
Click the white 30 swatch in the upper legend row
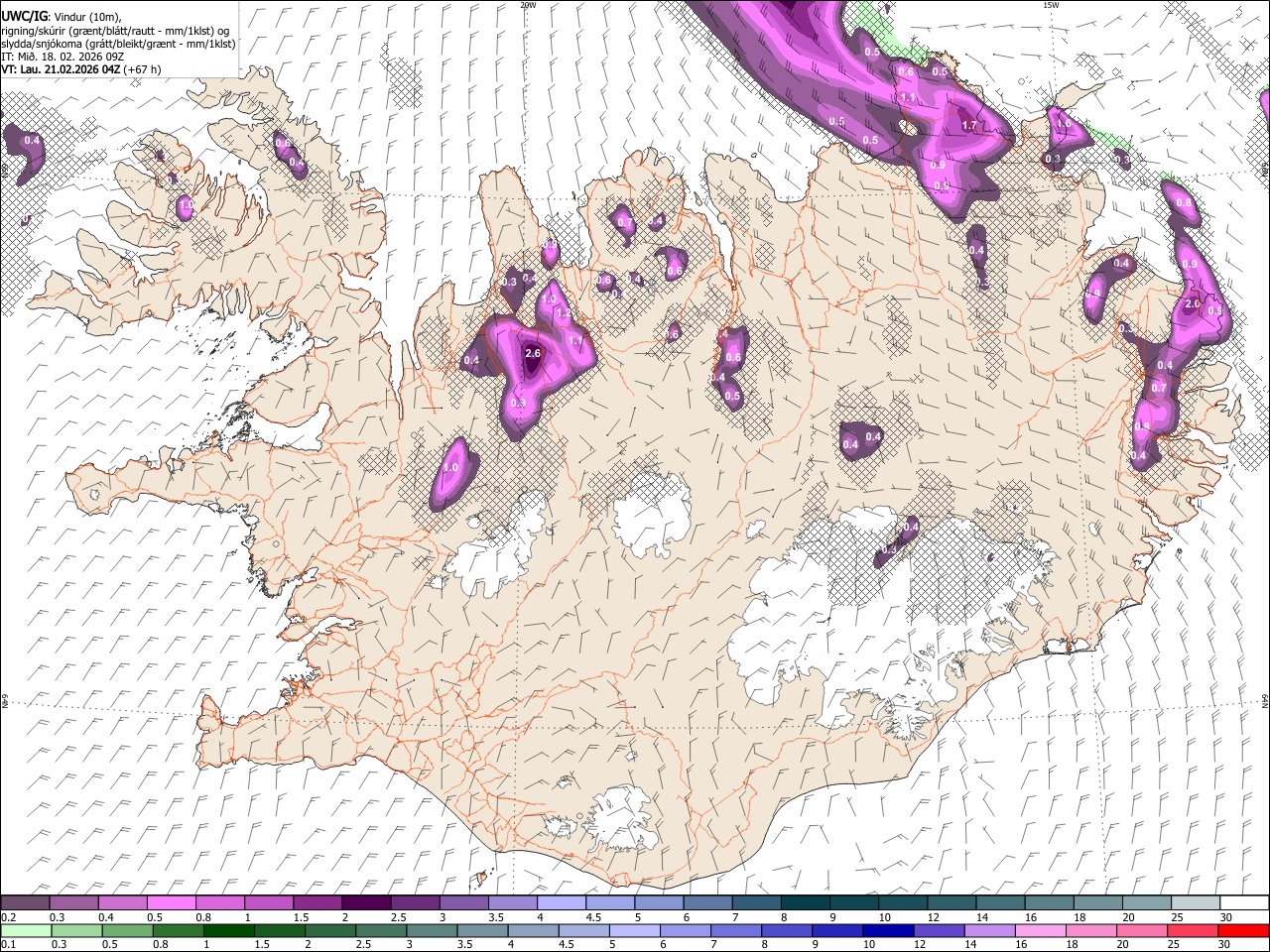(1243, 902)
